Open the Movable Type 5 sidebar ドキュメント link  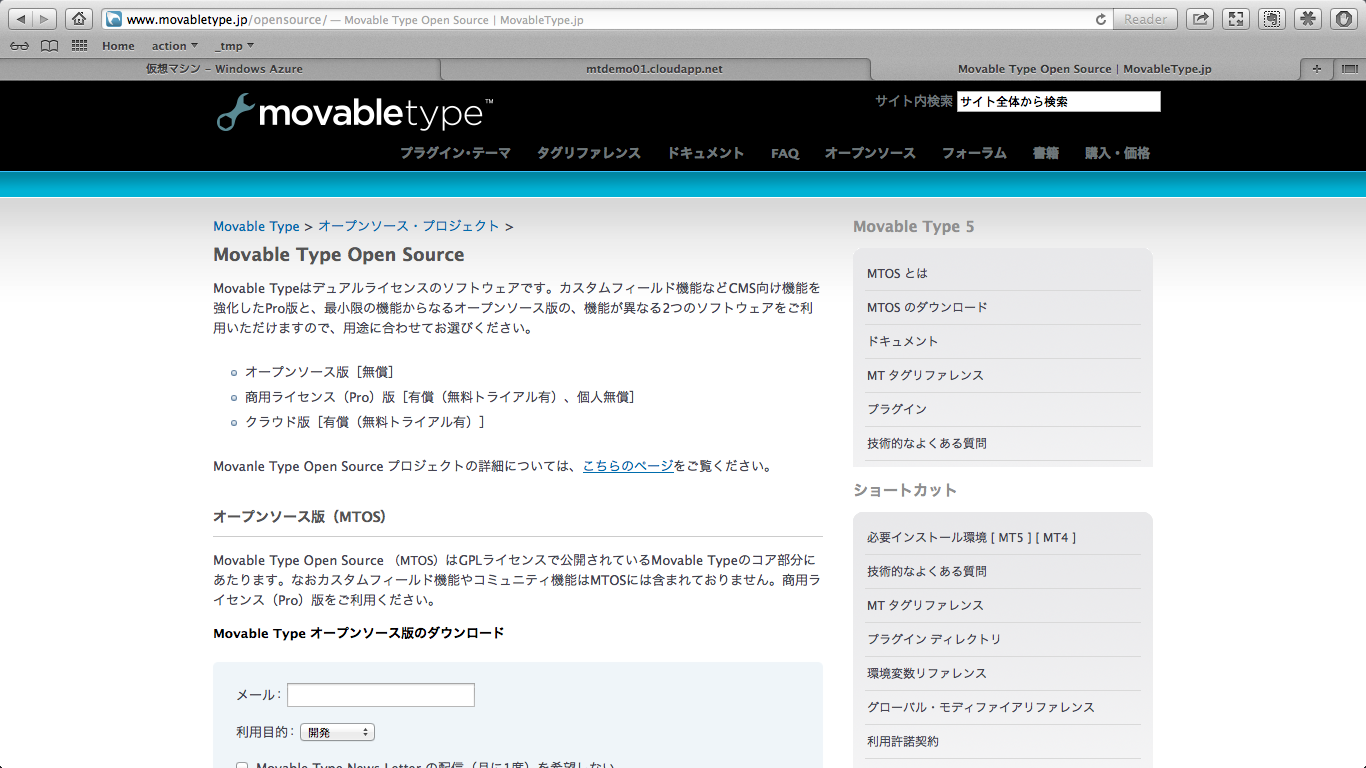tap(903, 341)
